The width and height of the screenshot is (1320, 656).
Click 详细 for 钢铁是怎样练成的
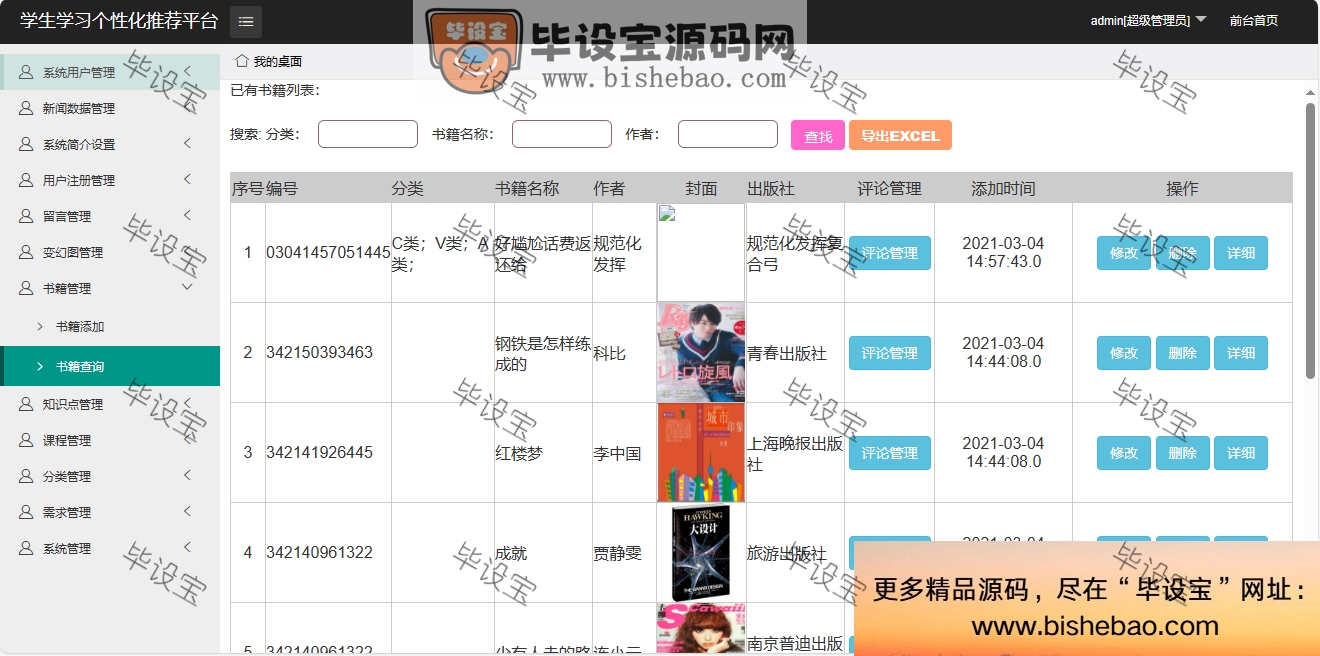coord(1241,353)
